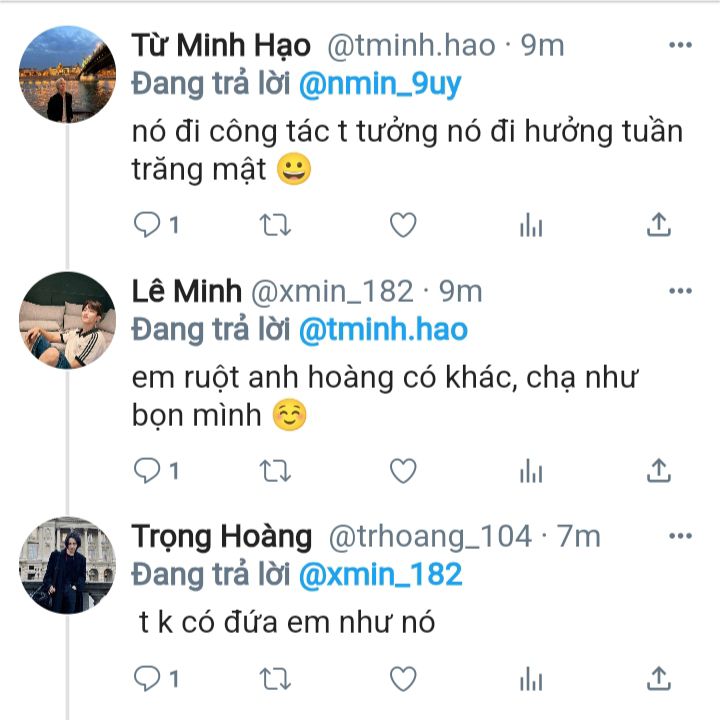Like Từ Minh Hạo's tweet
Screen dimensions: 720x720
click(x=402, y=226)
